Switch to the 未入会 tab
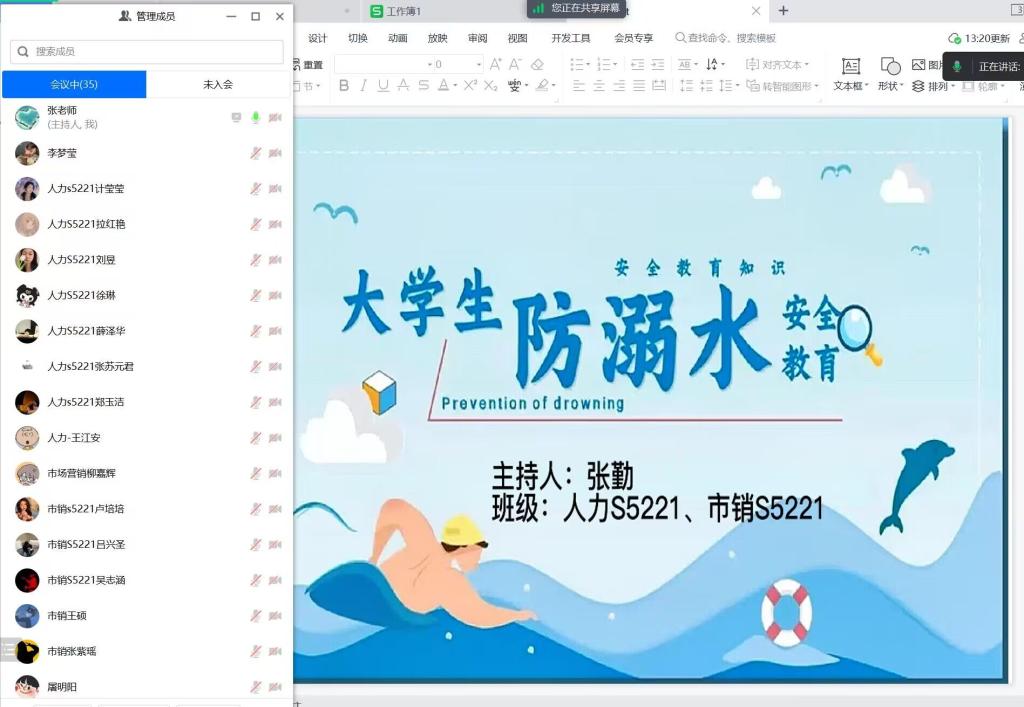 (x=218, y=85)
